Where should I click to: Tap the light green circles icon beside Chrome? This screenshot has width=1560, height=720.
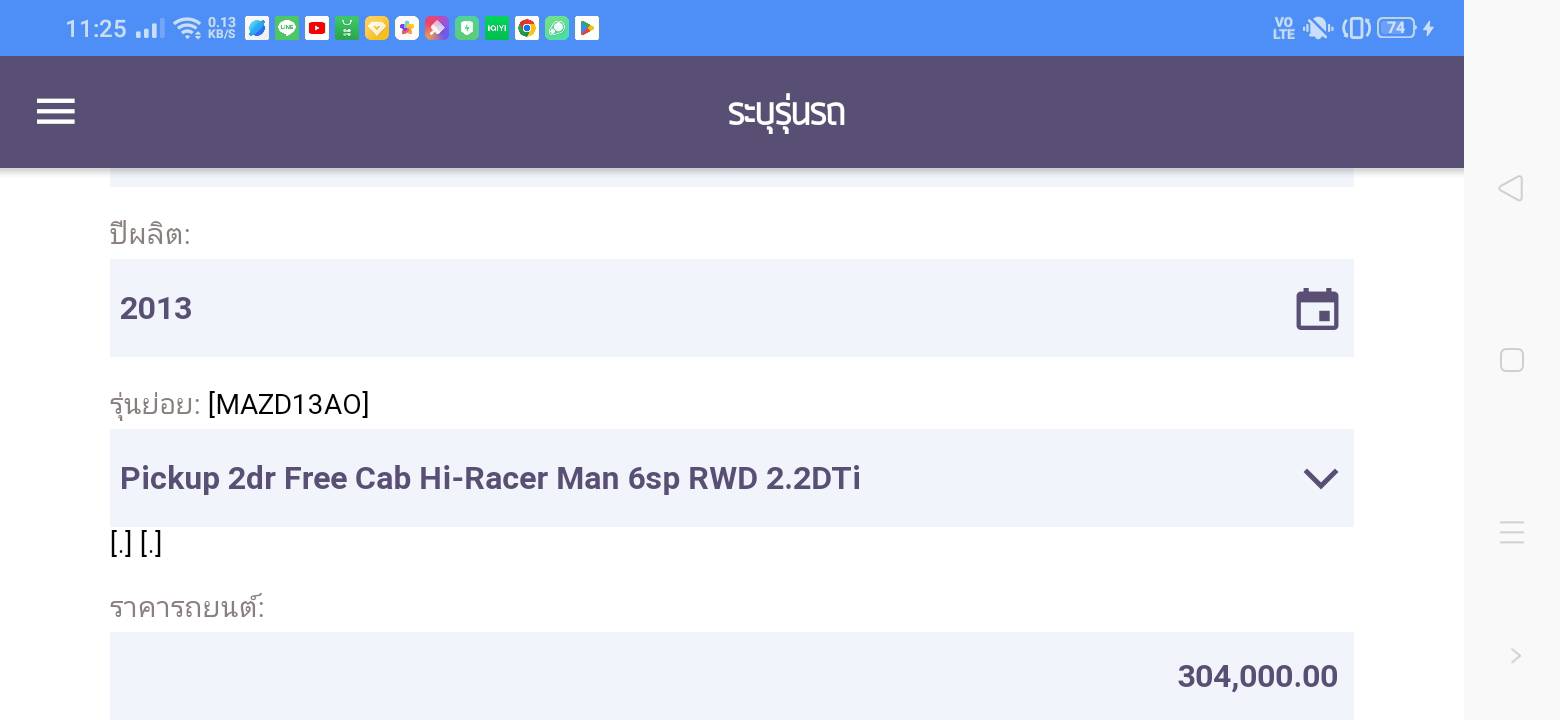tap(557, 28)
